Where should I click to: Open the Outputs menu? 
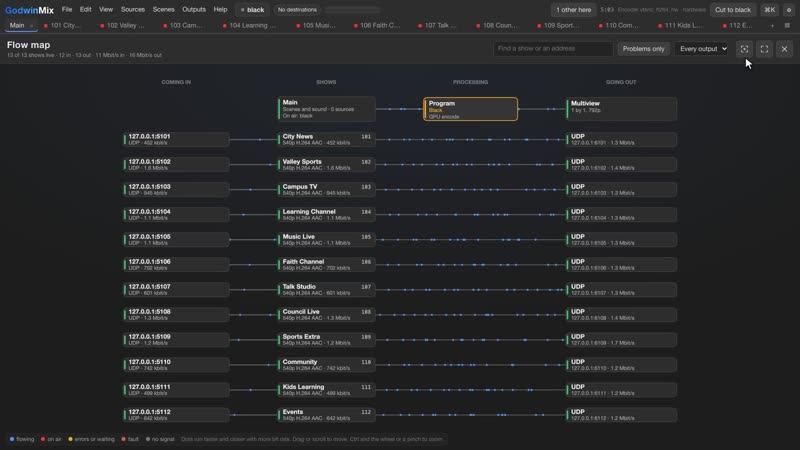194,10
